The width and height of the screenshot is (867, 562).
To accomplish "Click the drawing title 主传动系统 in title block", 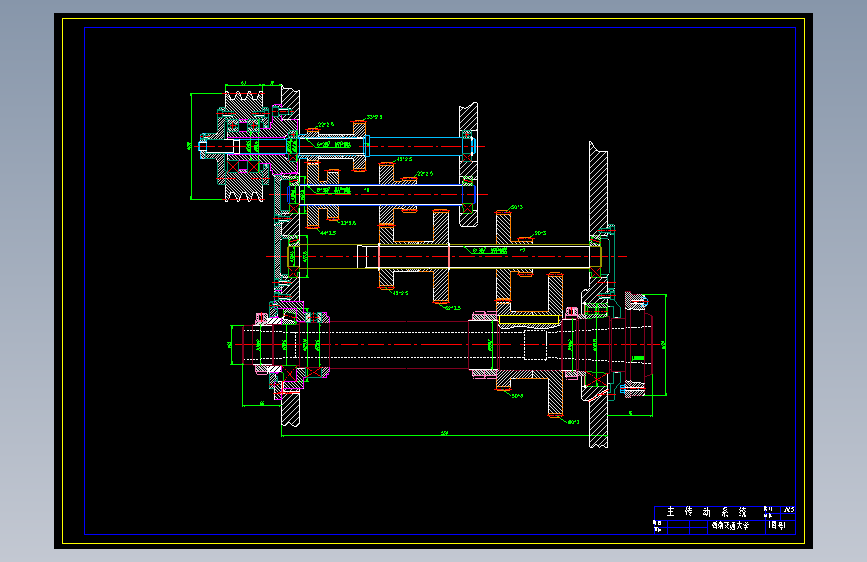I will pyautogui.click(x=707, y=512).
